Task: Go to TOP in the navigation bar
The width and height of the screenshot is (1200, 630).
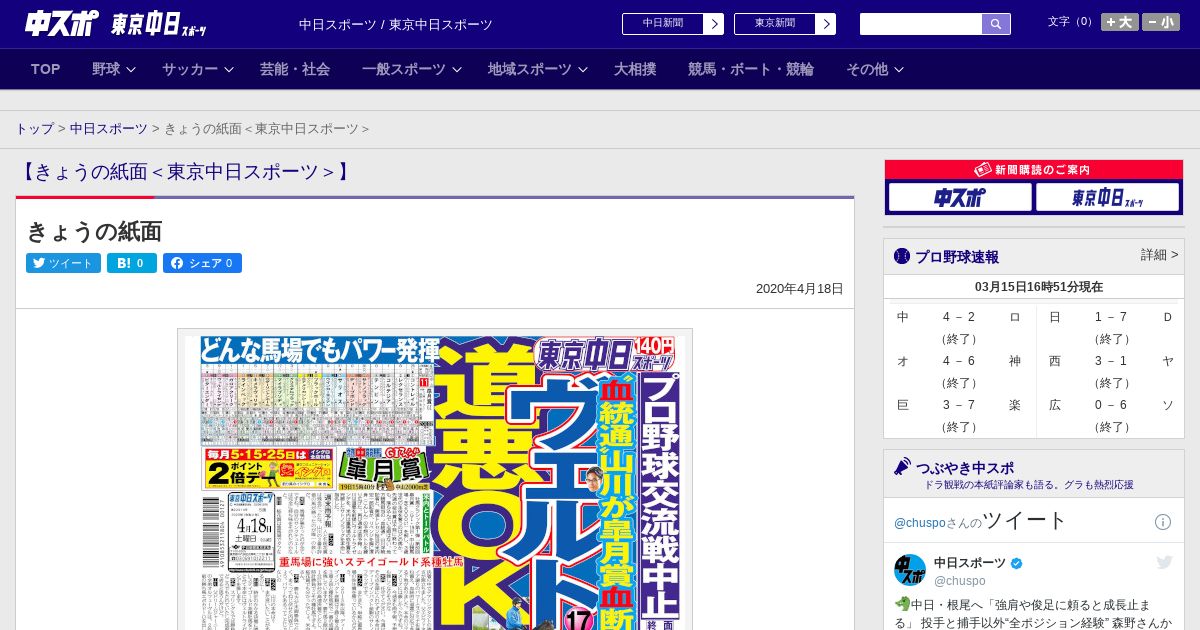Action: (46, 69)
